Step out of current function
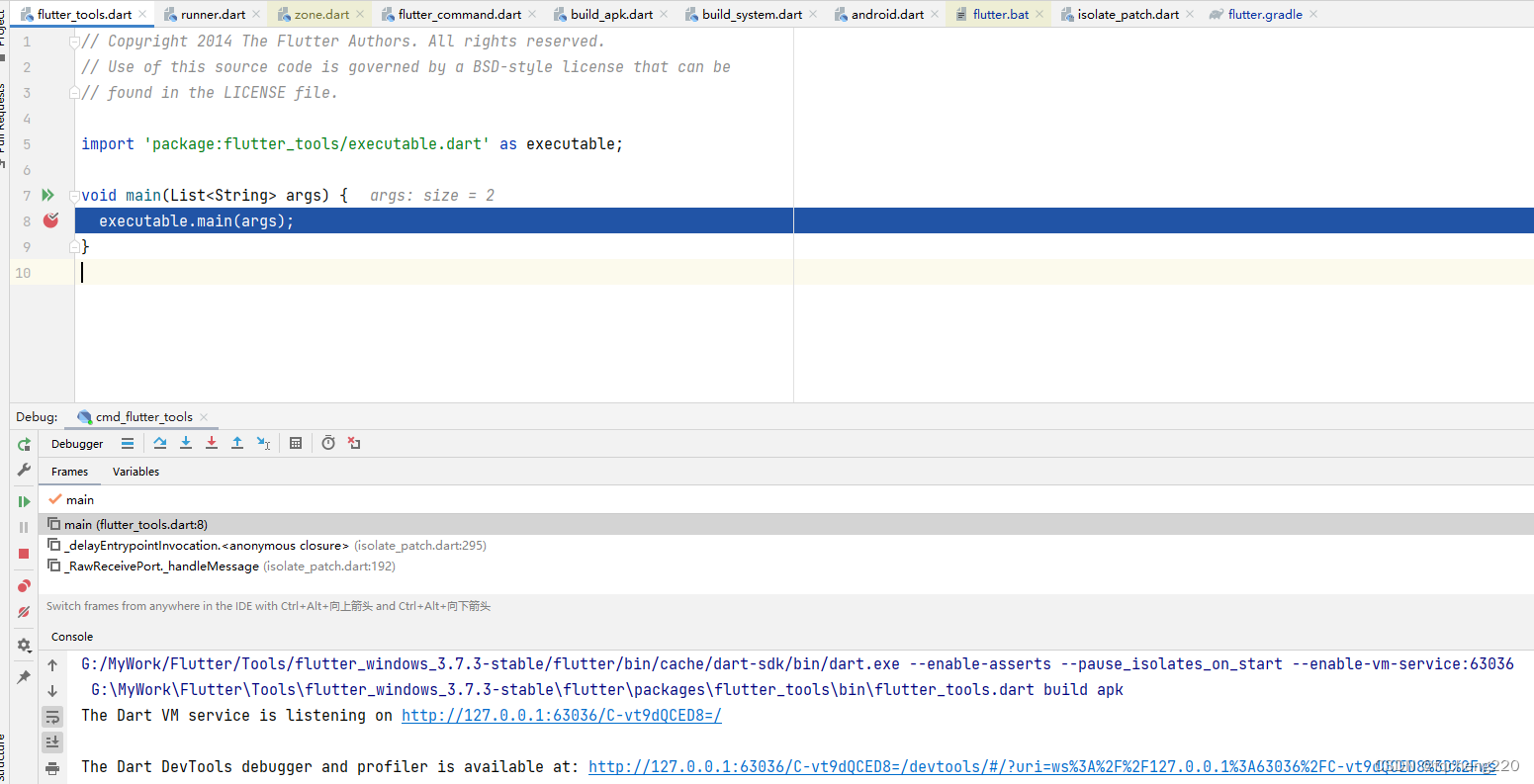This screenshot has width=1534, height=784. coord(237,443)
